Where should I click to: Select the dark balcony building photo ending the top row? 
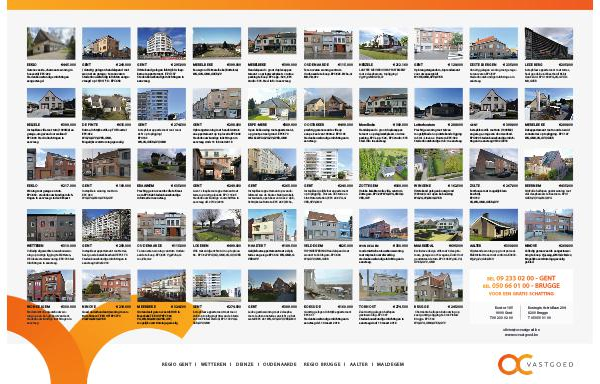point(549,43)
